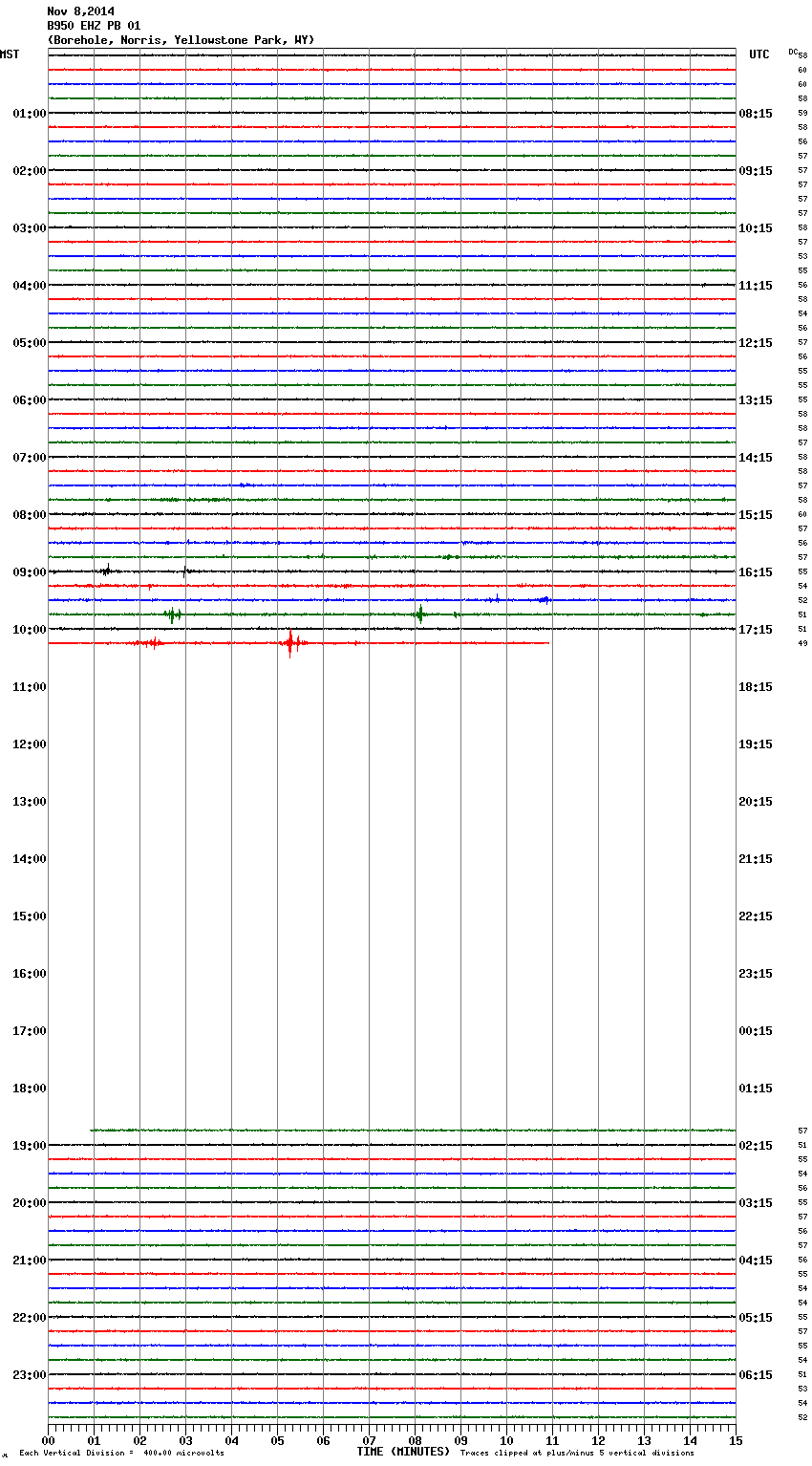The image size is (812, 1466).
Task: Click 'Traces clipped at plus/minus 5 vertical divisions' note
Action: 577,1453
